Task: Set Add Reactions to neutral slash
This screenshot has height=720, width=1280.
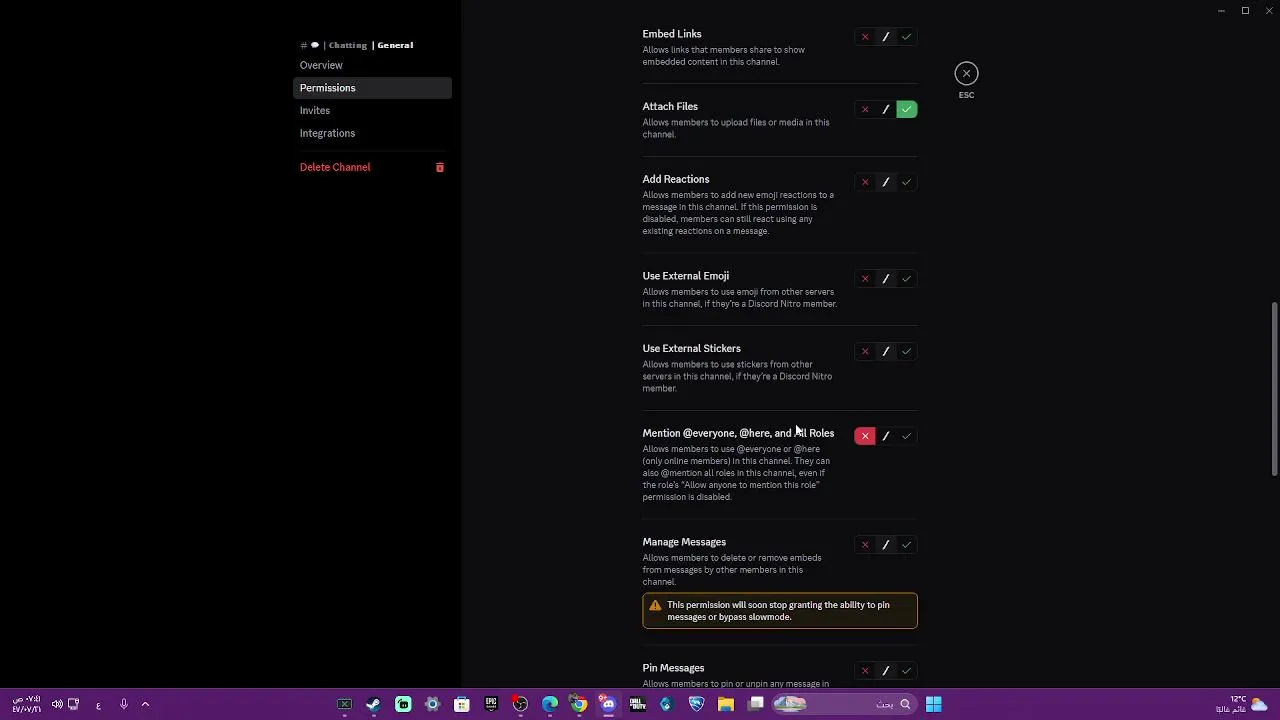Action: coord(886,182)
